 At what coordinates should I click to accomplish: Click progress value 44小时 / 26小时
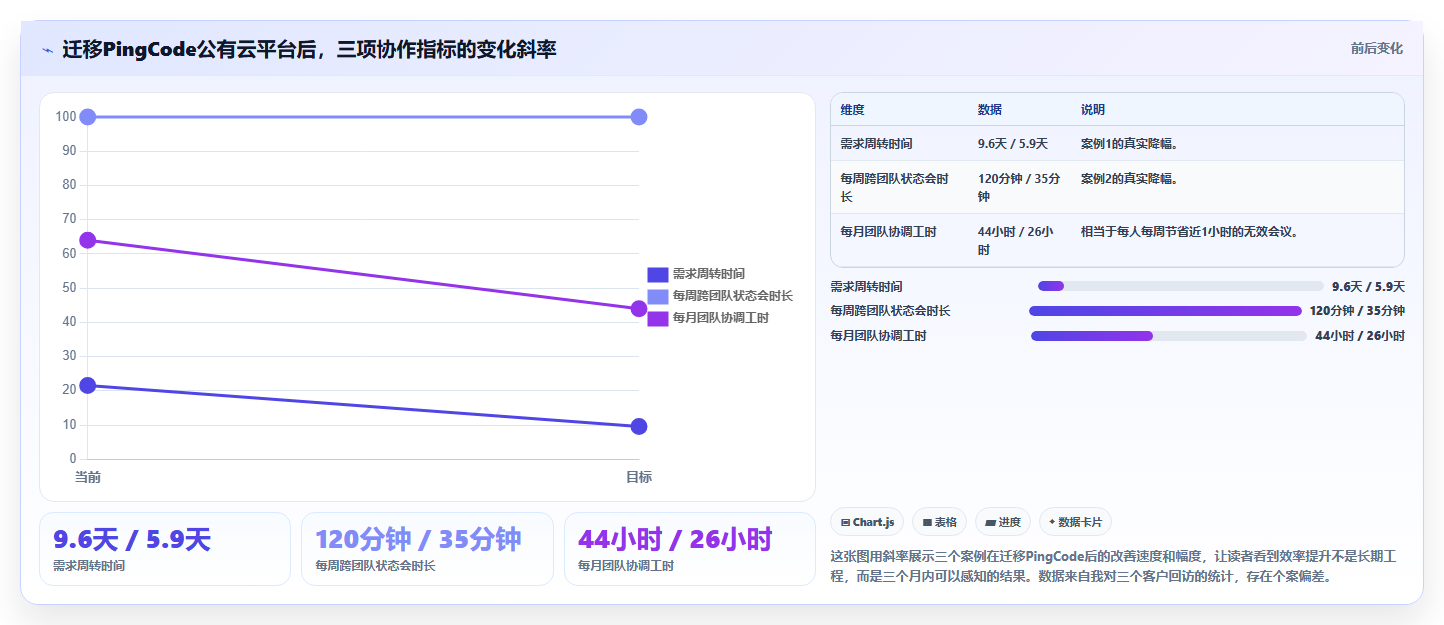coord(1360,336)
